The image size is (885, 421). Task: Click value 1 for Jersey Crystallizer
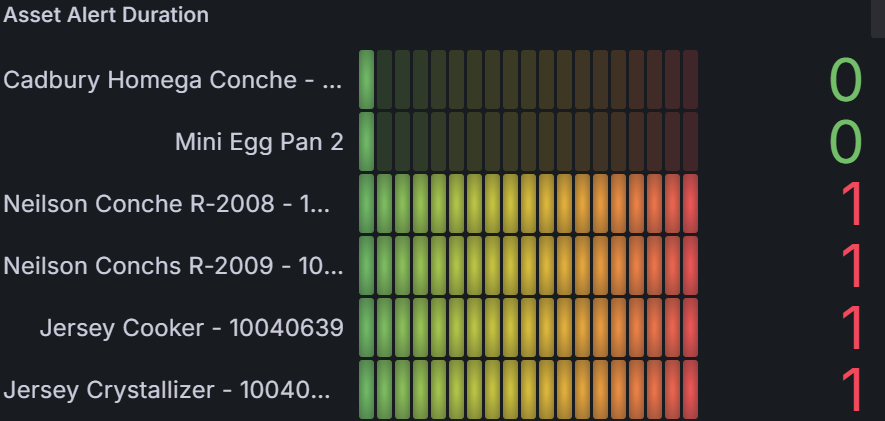[852, 390]
